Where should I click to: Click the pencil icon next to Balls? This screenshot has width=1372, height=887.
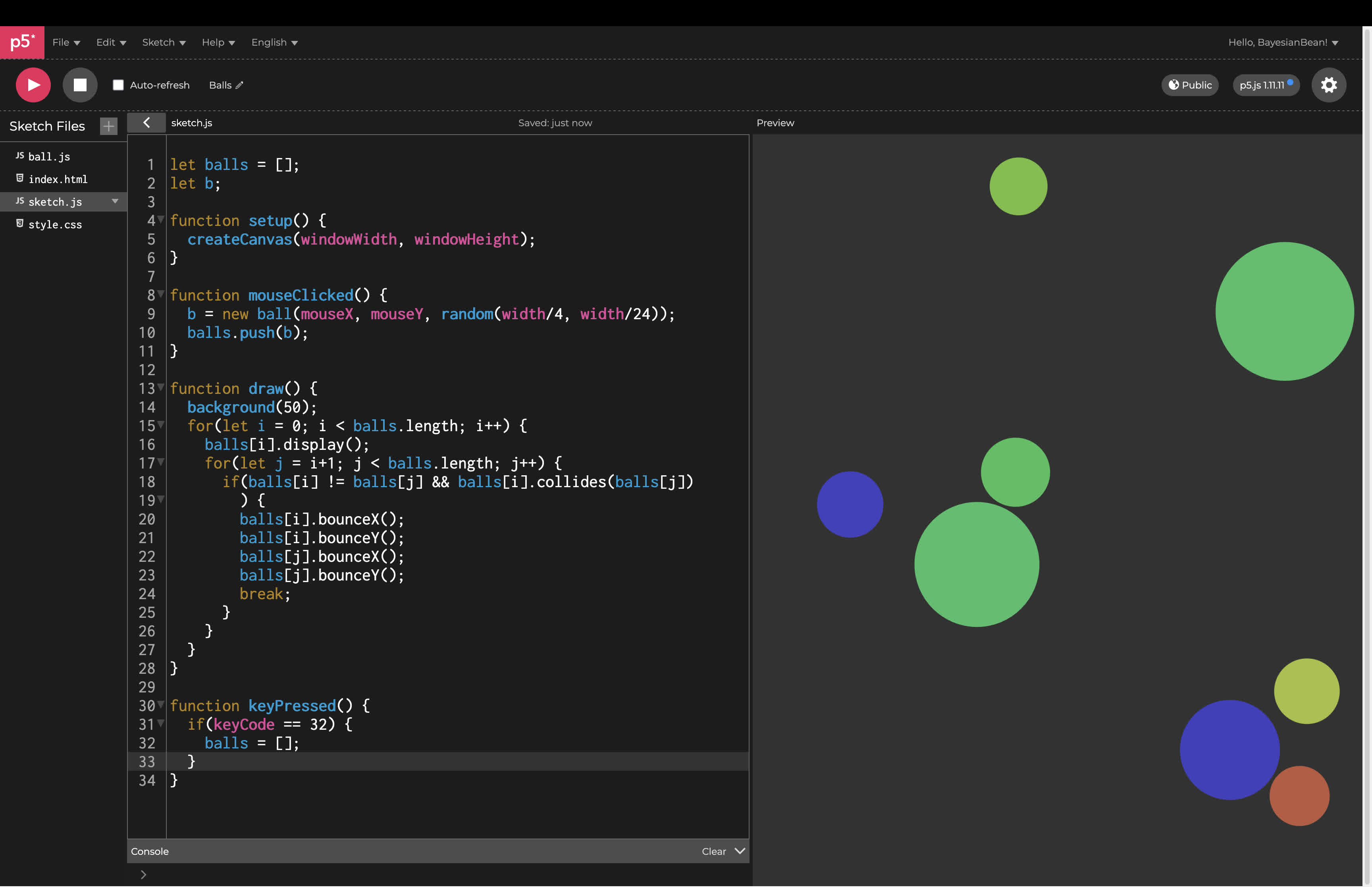tap(239, 85)
